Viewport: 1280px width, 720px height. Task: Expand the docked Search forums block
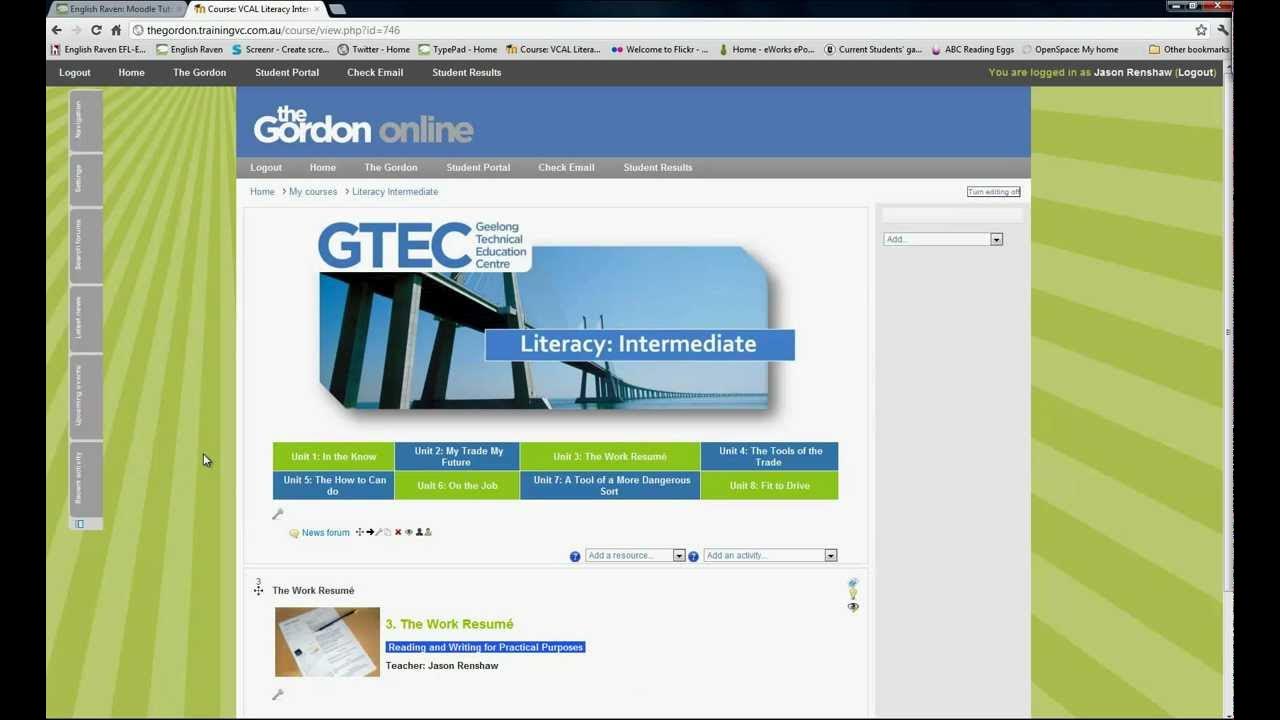[85, 246]
